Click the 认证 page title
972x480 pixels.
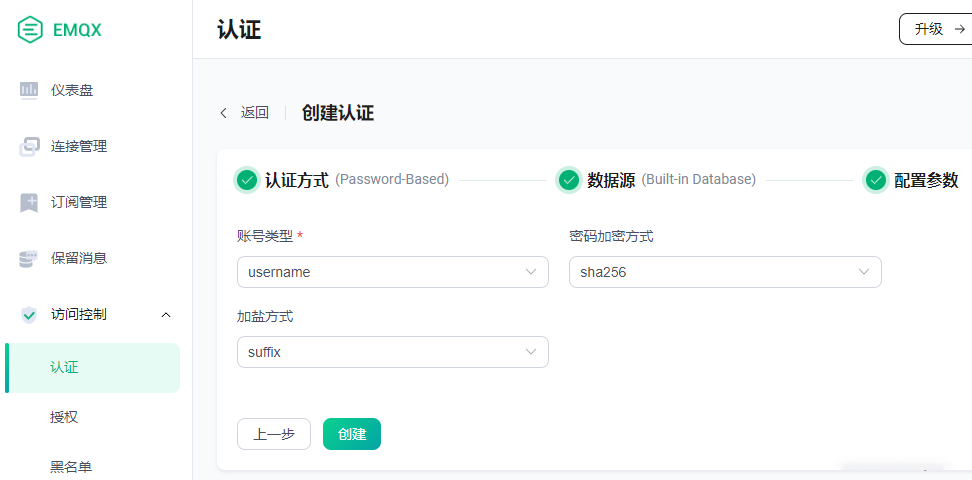click(x=239, y=29)
